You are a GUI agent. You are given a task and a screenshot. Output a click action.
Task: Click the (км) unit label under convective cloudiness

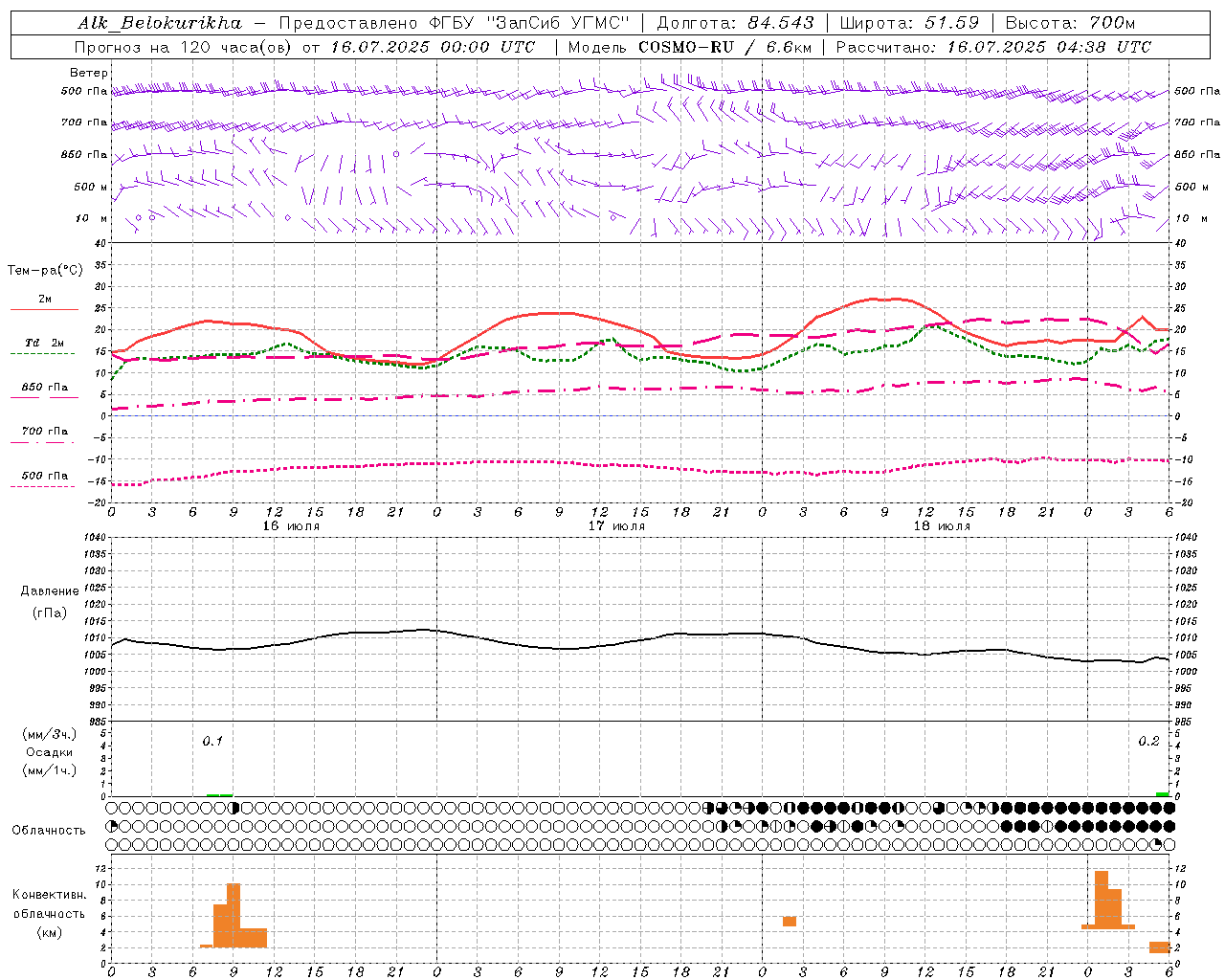(50, 931)
